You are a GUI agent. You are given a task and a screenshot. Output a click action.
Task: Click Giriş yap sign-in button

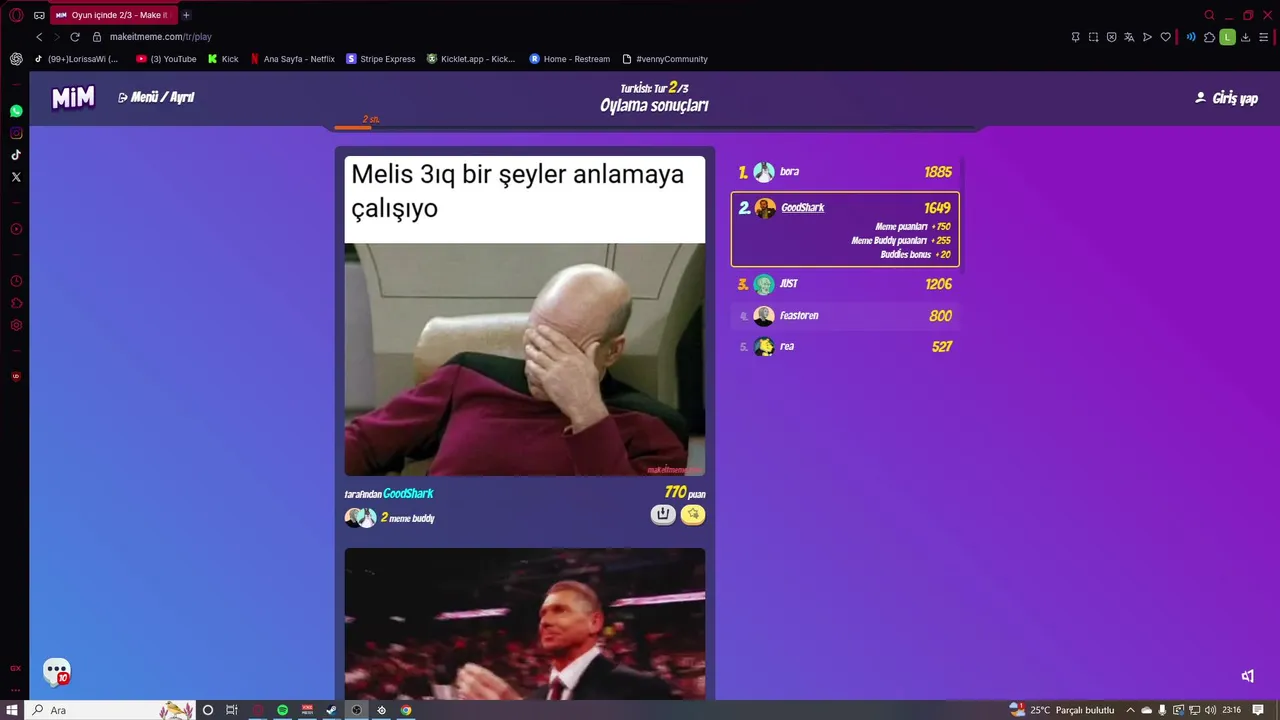coord(1226,98)
